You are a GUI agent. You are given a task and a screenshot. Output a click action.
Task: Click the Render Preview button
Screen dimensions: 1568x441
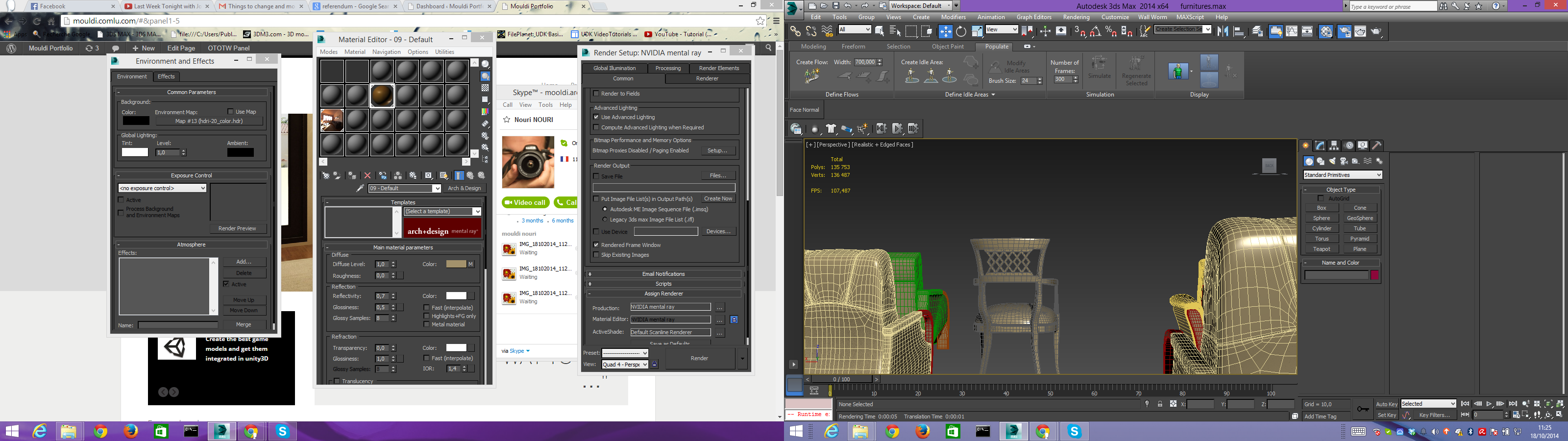click(x=237, y=228)
